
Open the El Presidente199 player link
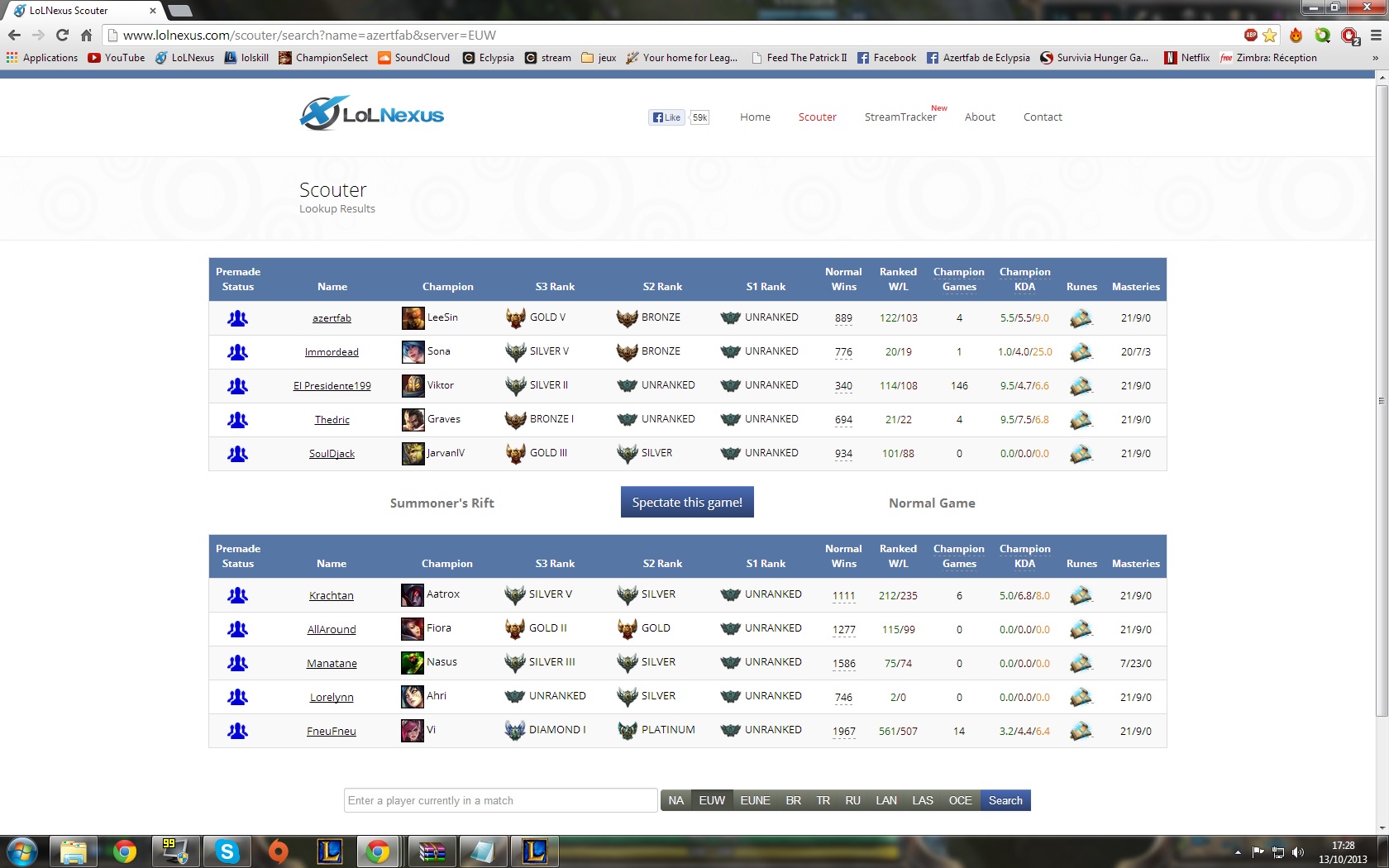point(332,386)
